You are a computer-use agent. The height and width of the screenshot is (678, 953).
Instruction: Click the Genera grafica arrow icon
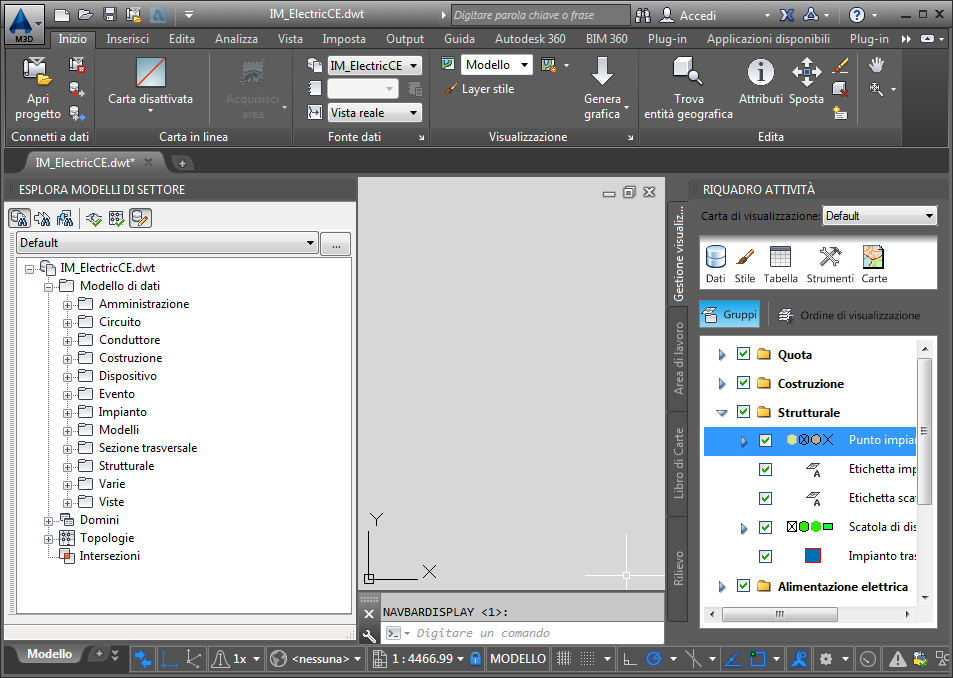[602, 71]
